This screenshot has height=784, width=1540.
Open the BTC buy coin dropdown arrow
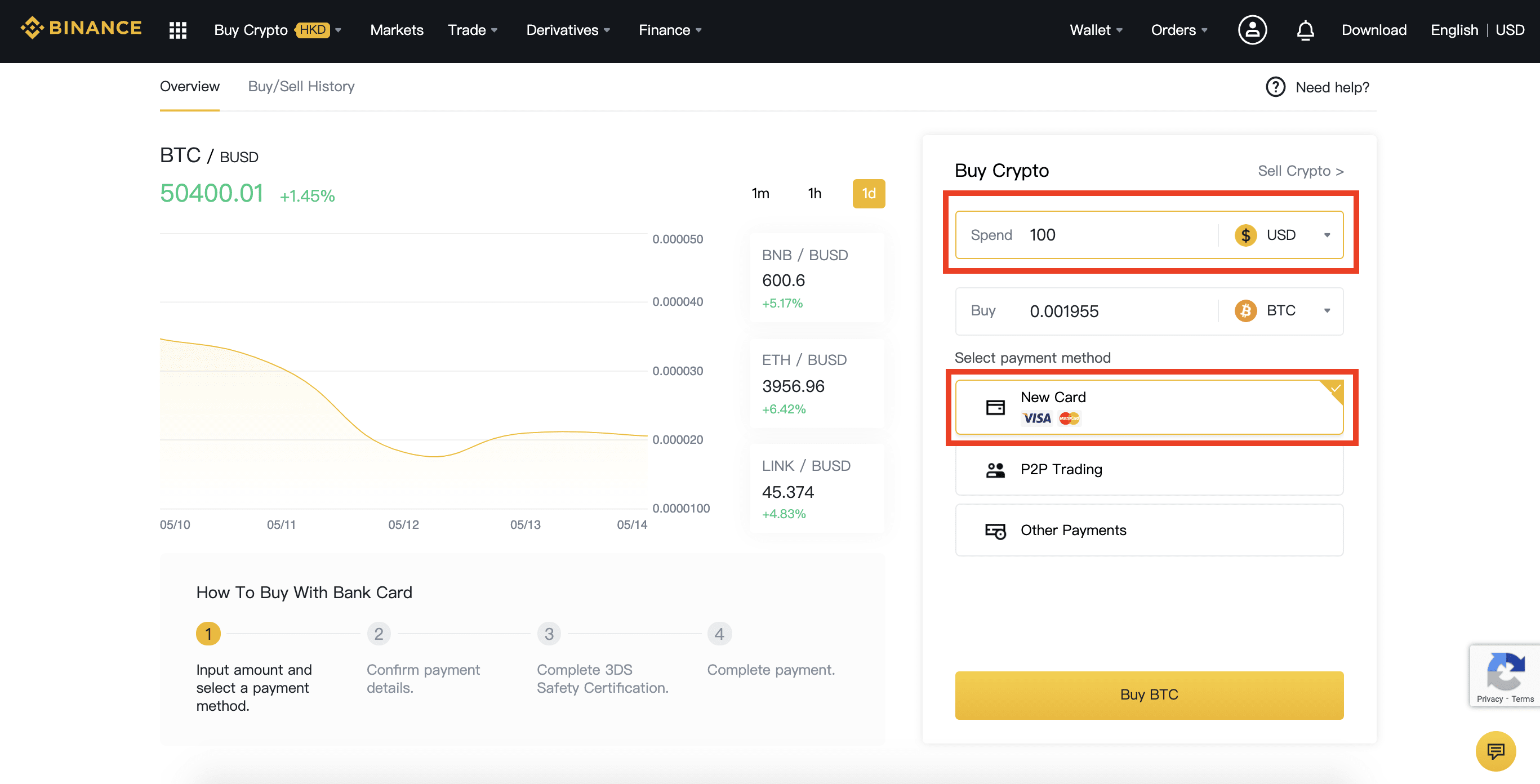(x=1327, y=311)
